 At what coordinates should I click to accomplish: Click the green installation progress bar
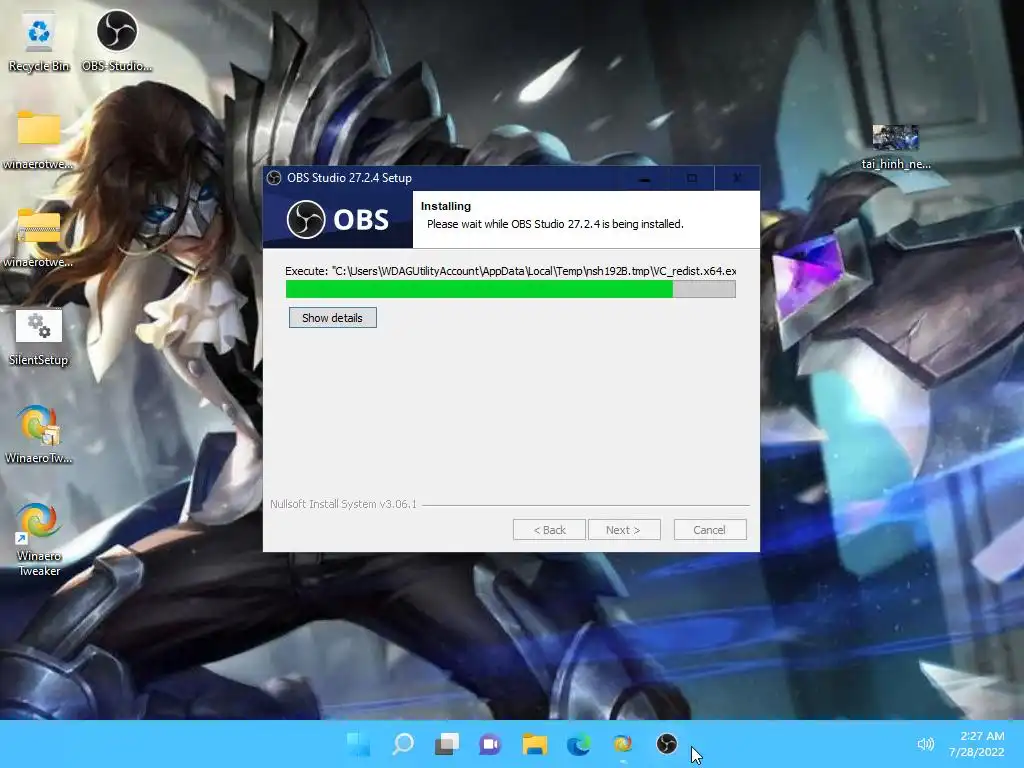[511, 289]
